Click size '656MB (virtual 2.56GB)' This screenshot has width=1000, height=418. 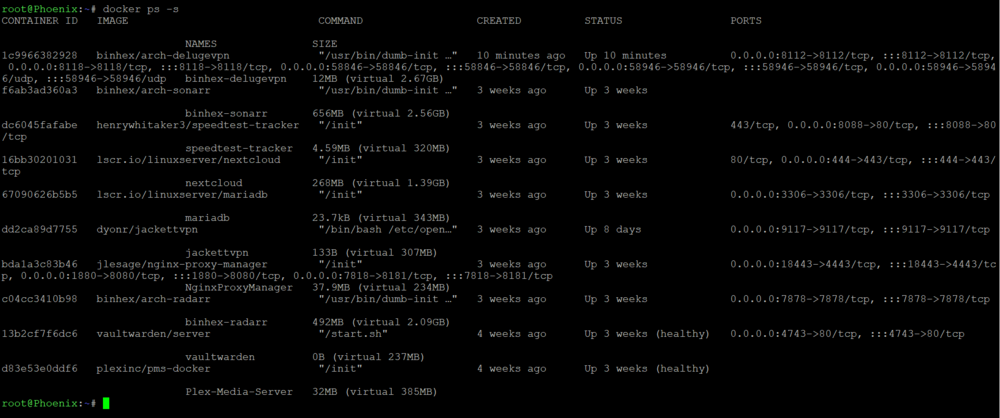point(381,114)
